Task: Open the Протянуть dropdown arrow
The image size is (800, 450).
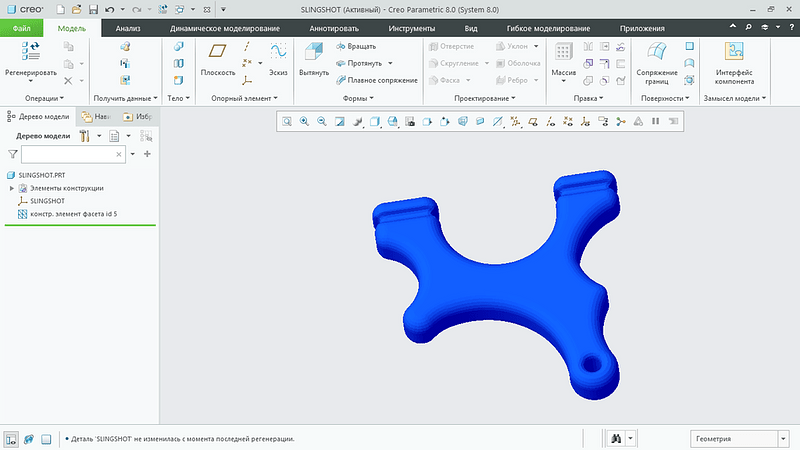Action: tap(390, 63)
